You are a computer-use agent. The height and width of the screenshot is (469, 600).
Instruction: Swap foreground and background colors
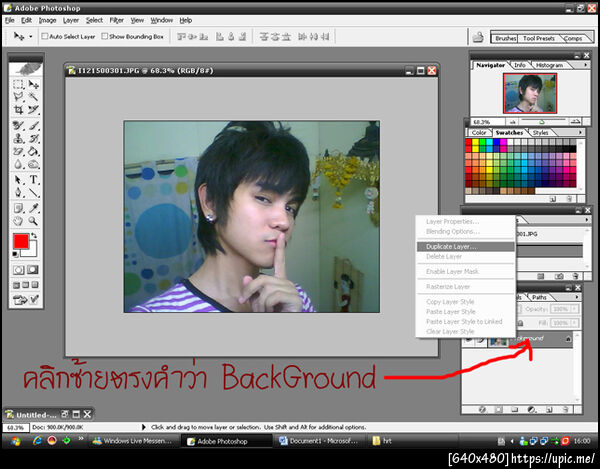click(34, 235)
